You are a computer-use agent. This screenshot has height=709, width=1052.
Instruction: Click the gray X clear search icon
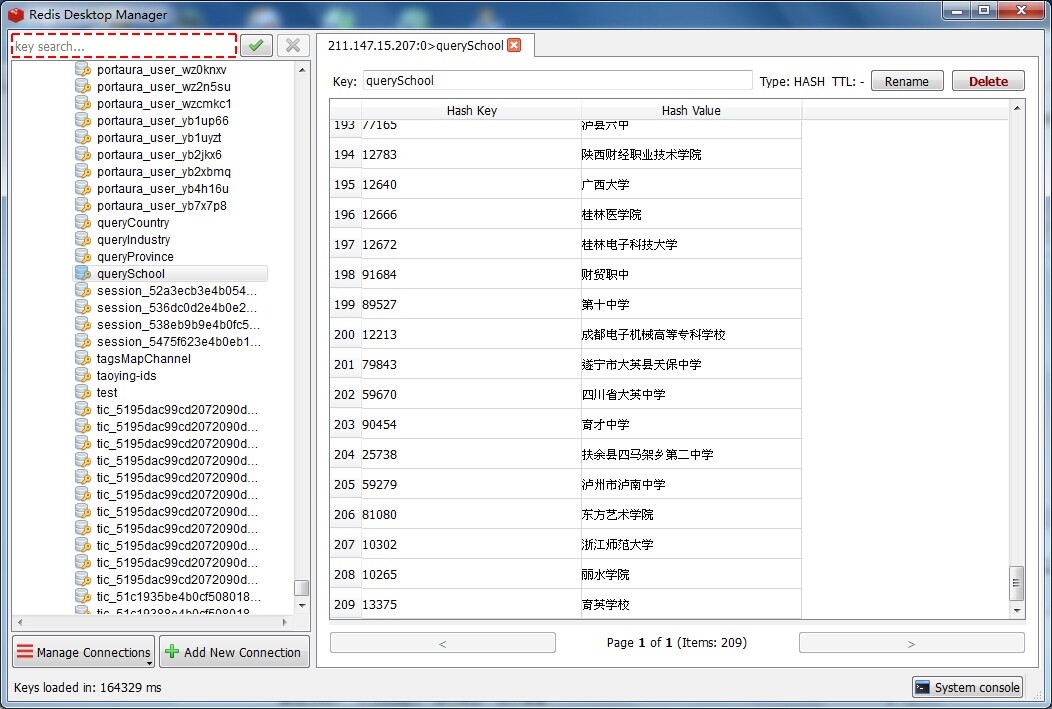click(x=293, y=46)
